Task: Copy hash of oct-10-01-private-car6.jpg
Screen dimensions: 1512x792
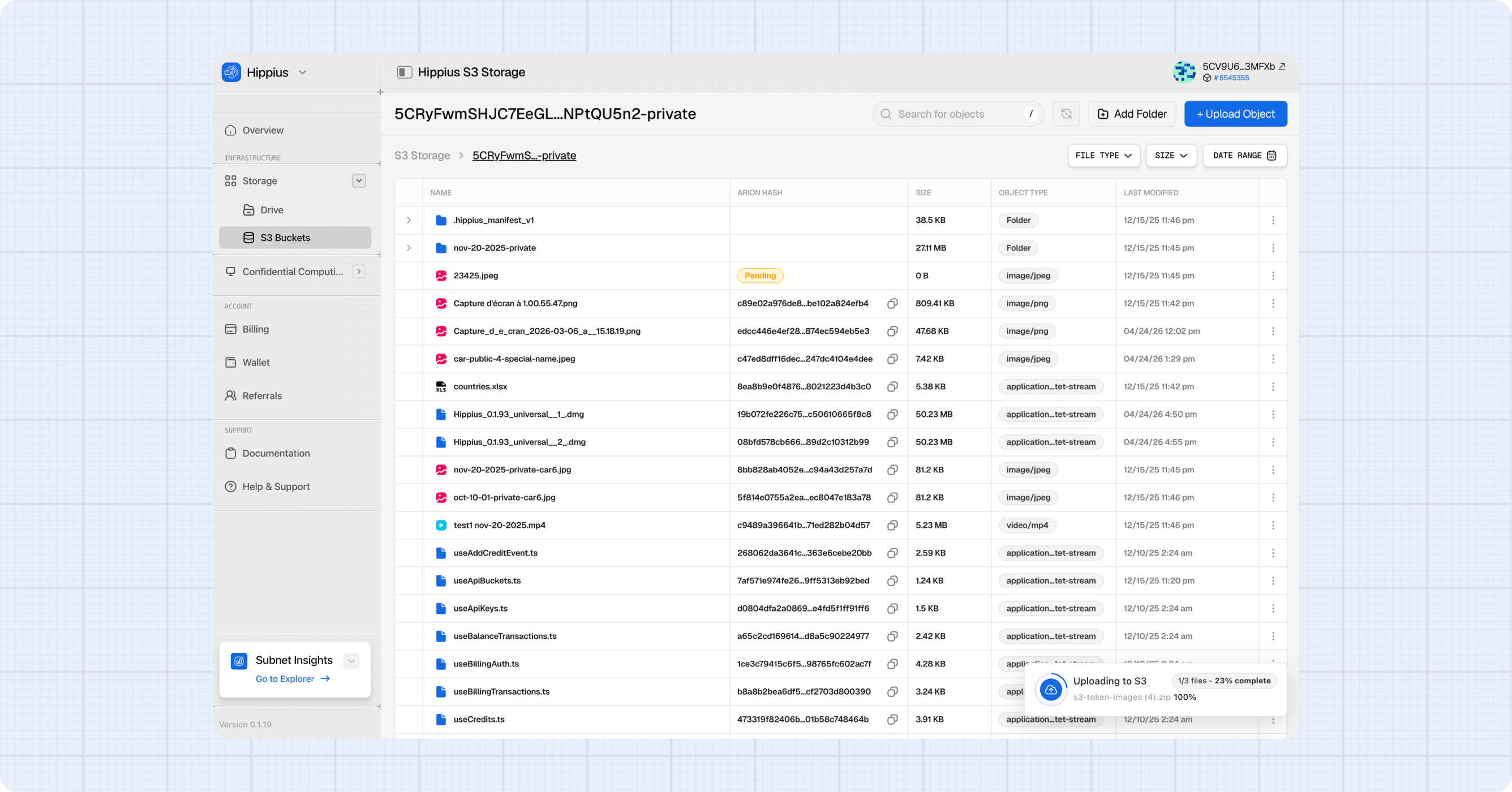Action: pos(892,497)
